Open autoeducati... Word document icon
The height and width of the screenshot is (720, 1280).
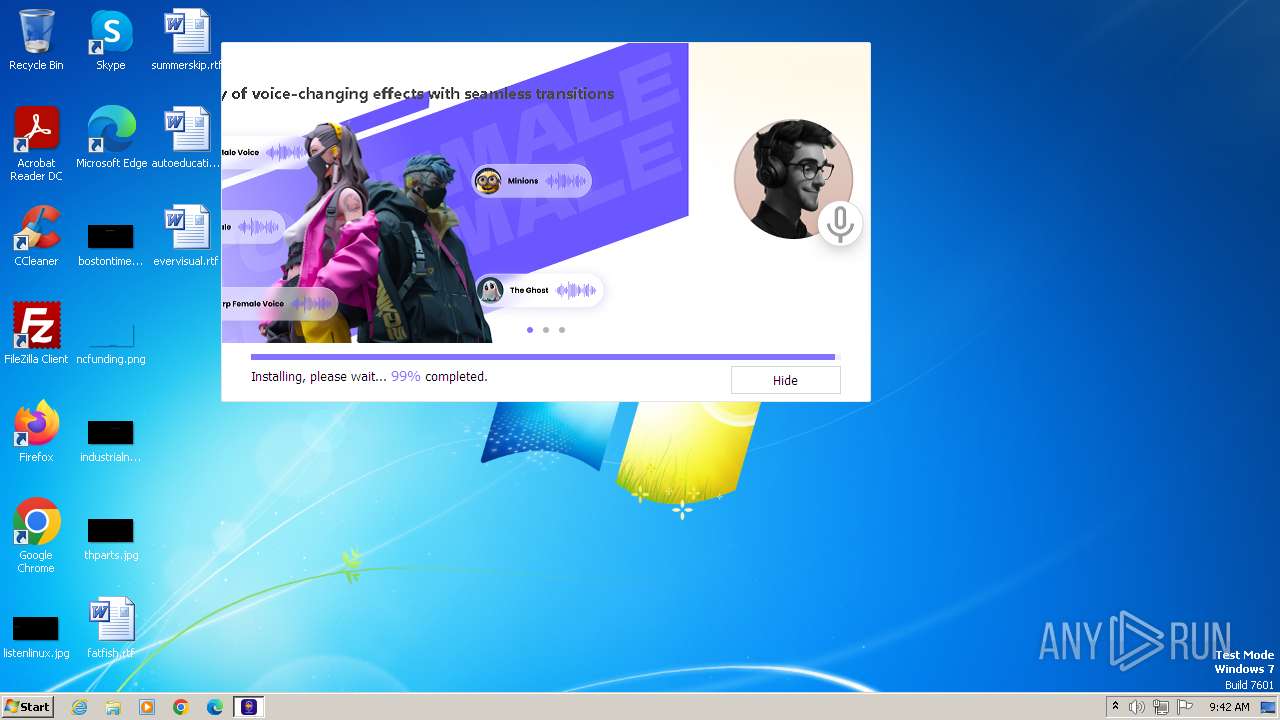[186, 138]
